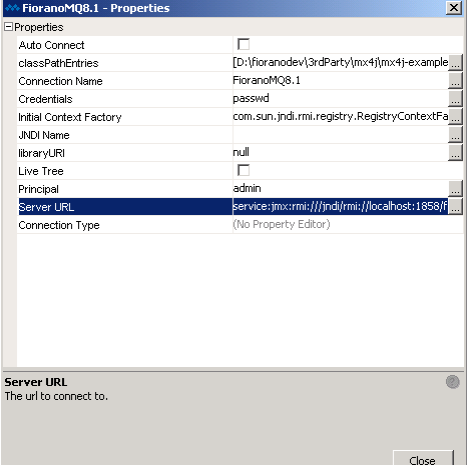Click the empty JNDI Name value field

coord(340,135)
